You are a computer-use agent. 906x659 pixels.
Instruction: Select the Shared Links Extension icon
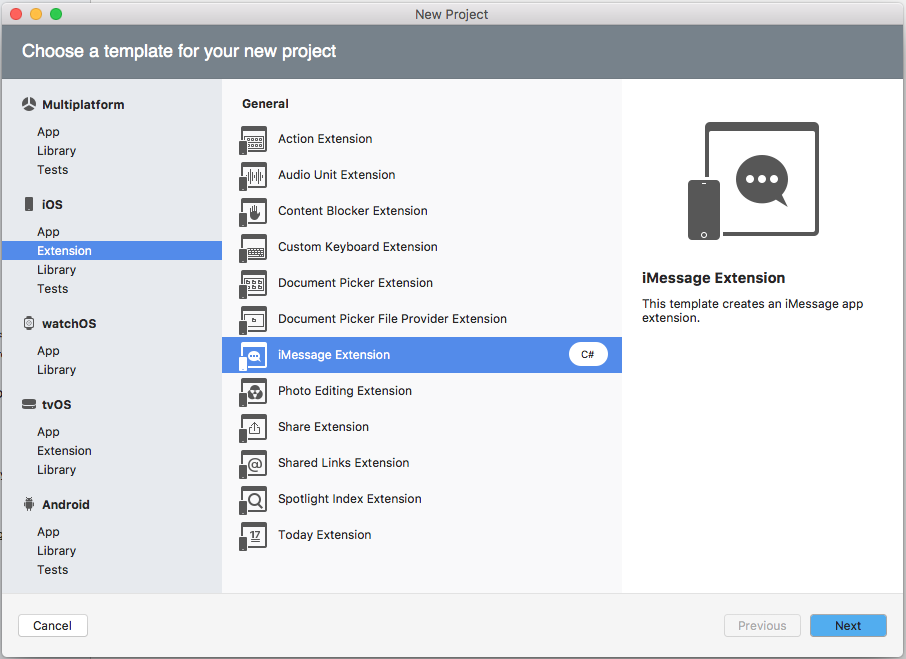coord(253,463)
